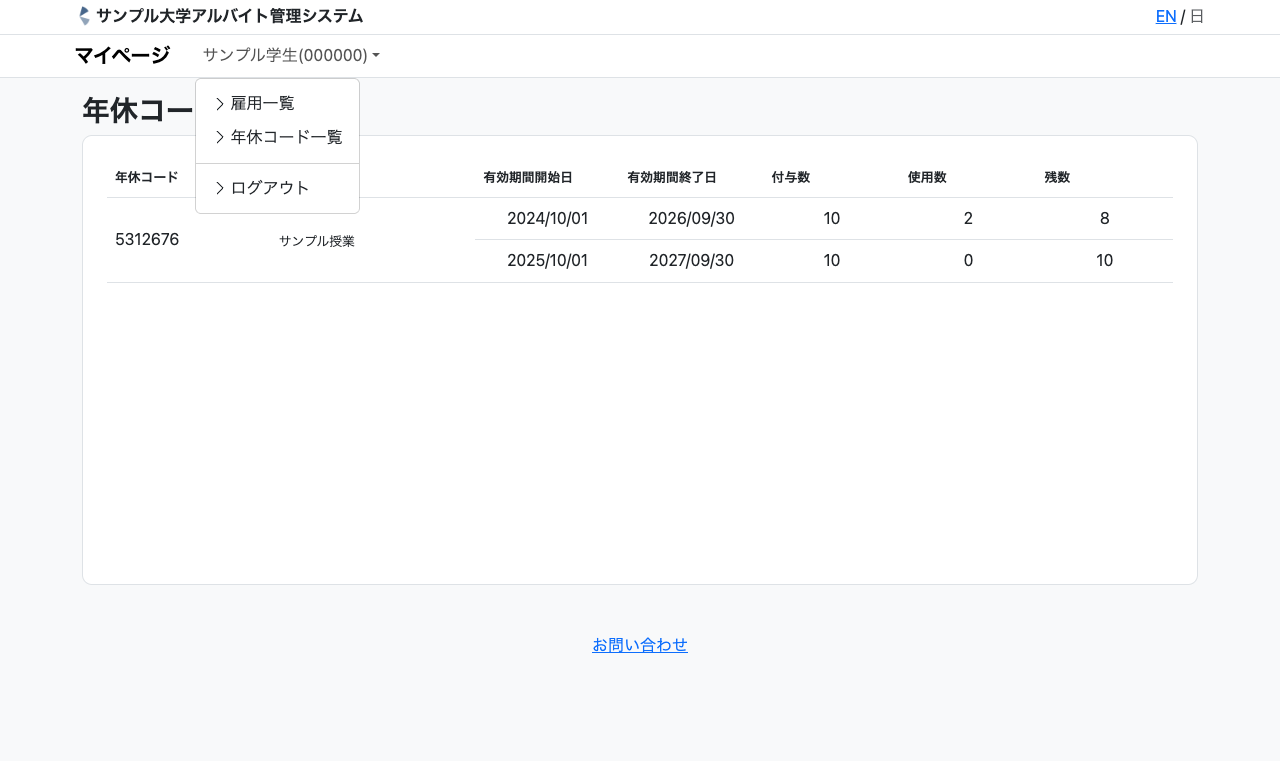Open 雇用一覧 from the user menu
The width and height of the screenshot is (1280, 761).
tap(262, 104)
